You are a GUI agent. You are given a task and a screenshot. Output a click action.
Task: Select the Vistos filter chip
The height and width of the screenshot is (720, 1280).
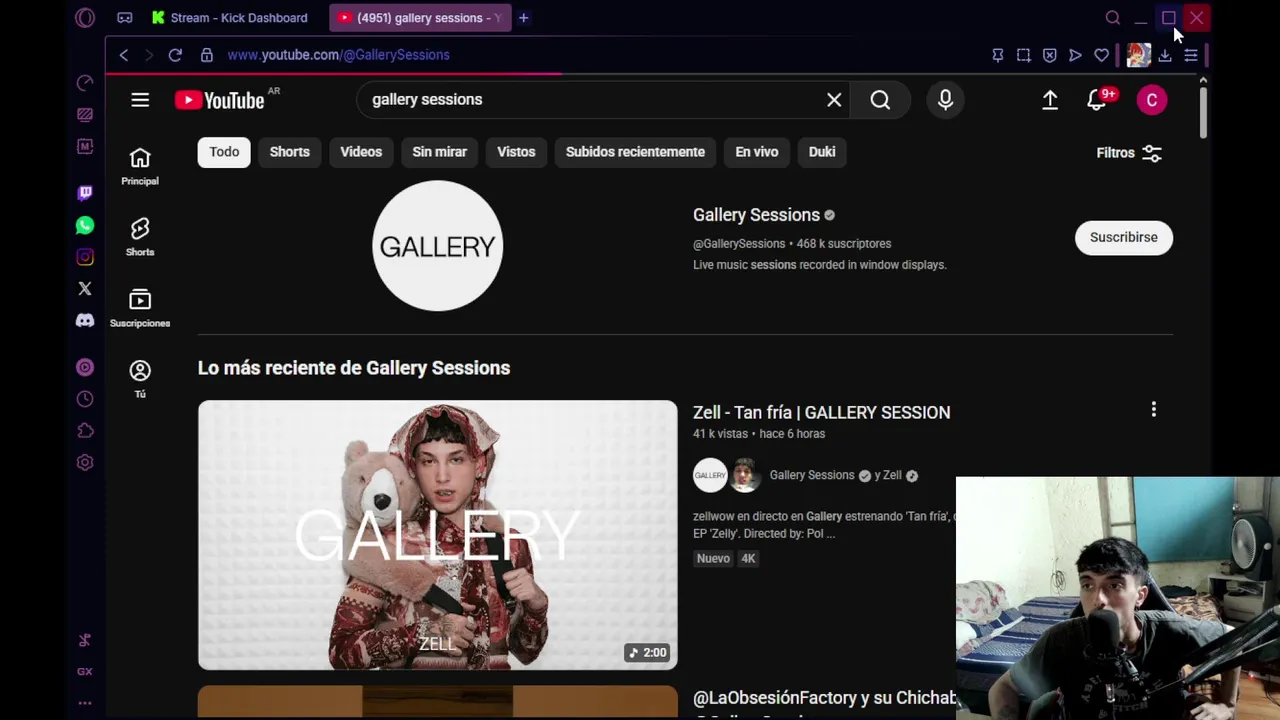coord(516,152)
